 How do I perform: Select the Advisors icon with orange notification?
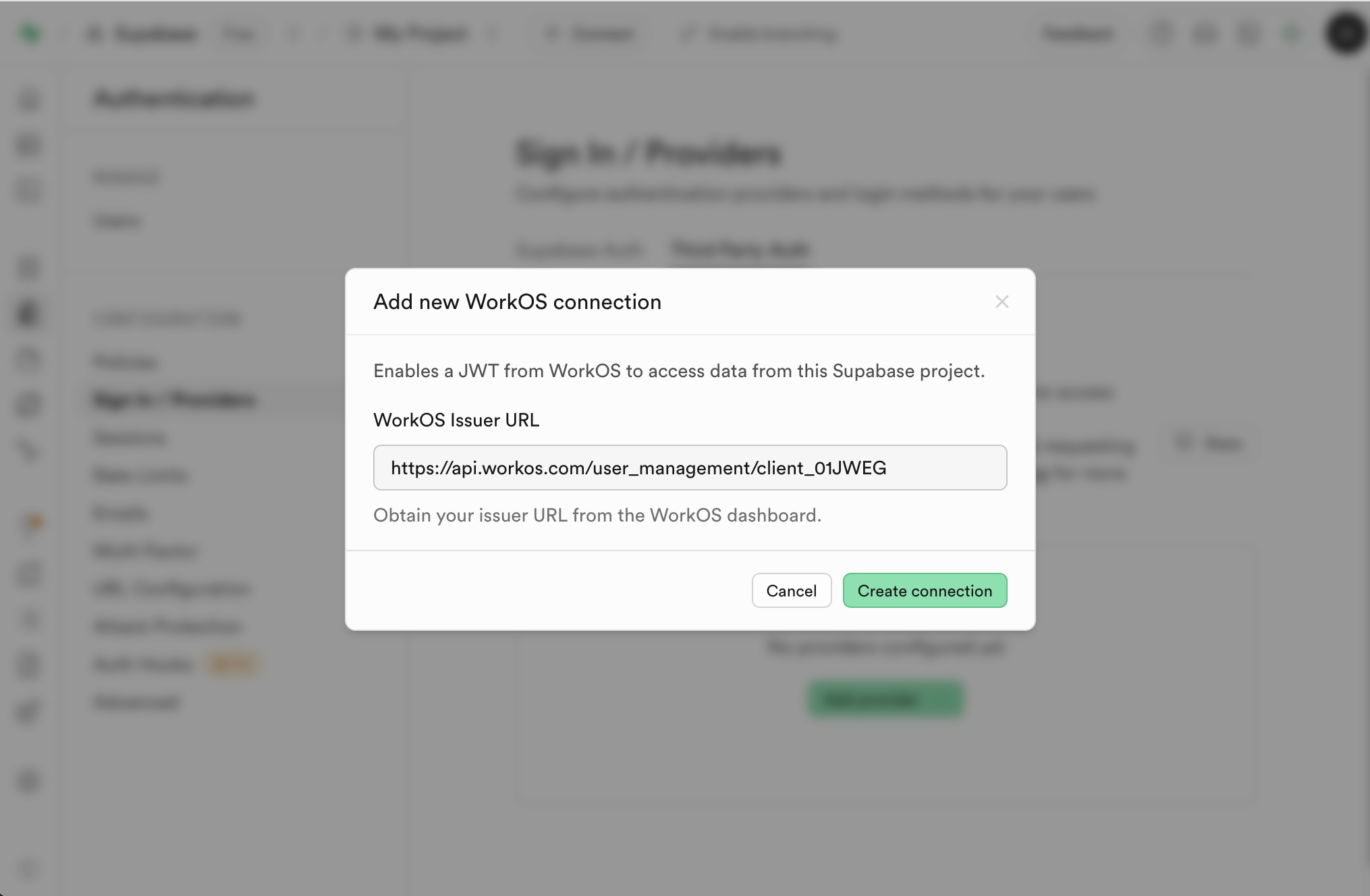pos(28,524)
